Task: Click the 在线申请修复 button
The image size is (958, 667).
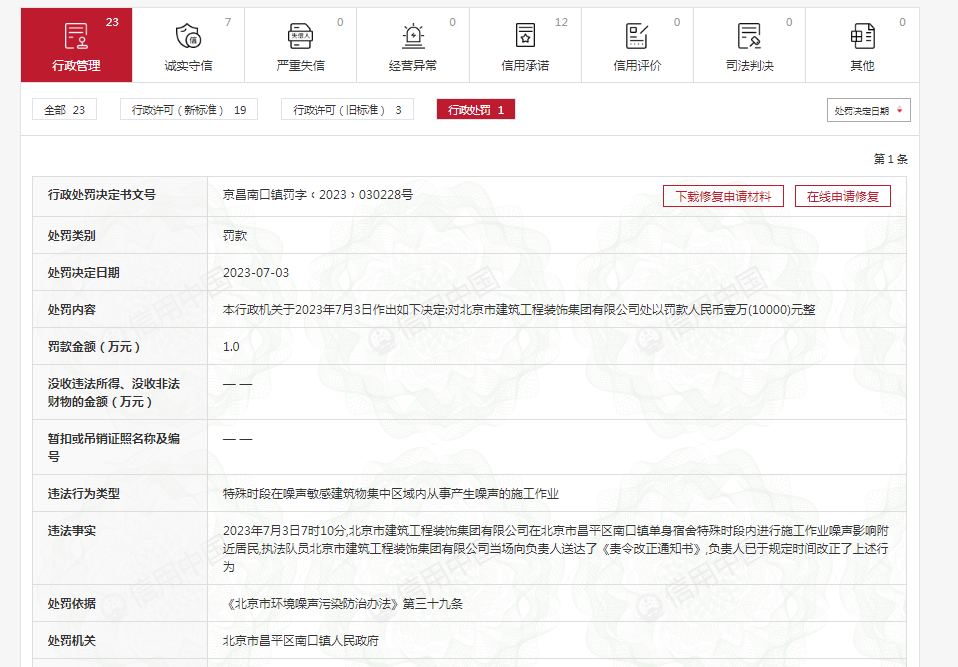Action: point(843,196)
